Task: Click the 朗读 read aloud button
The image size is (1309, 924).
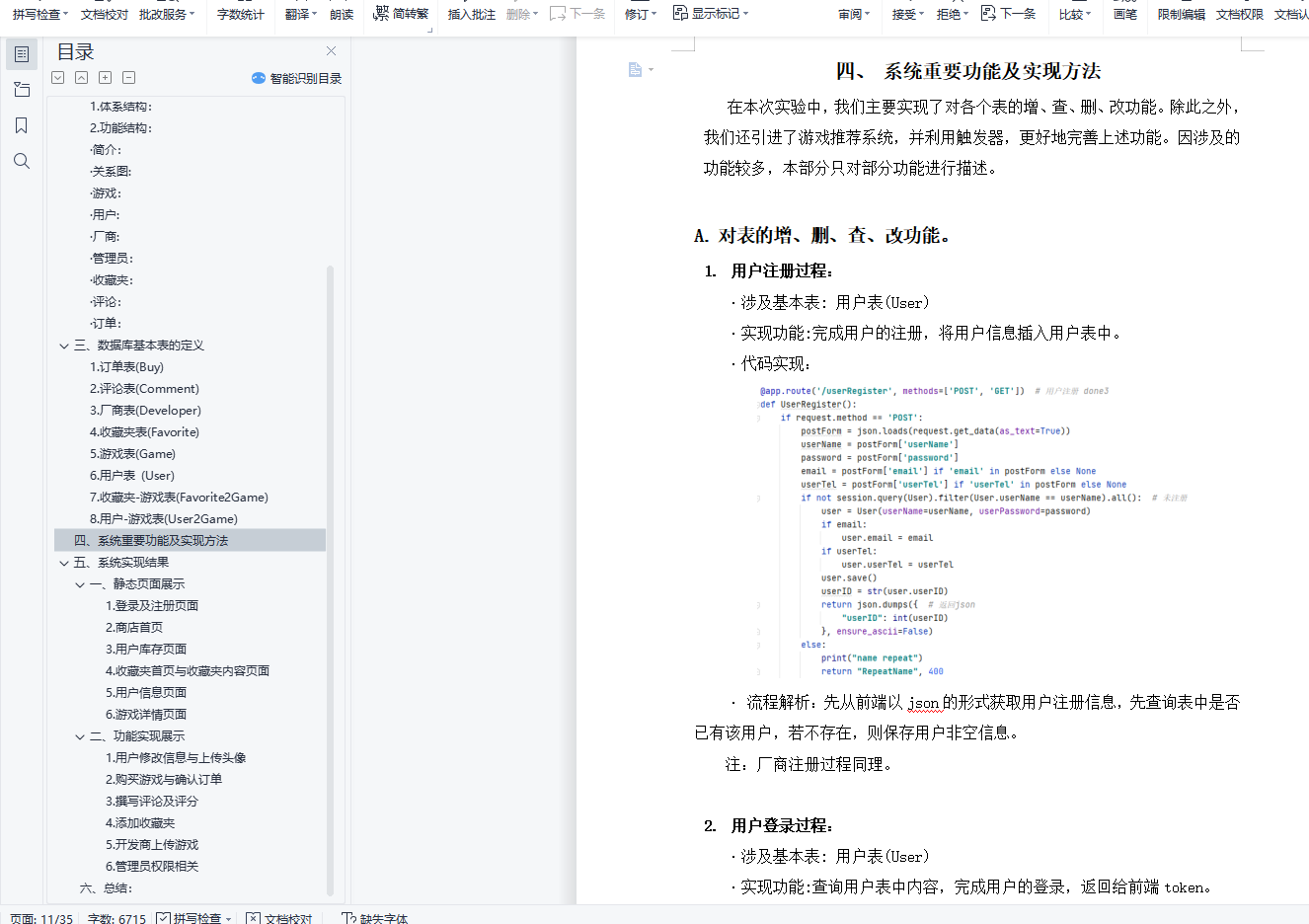Action: (342, 14)
